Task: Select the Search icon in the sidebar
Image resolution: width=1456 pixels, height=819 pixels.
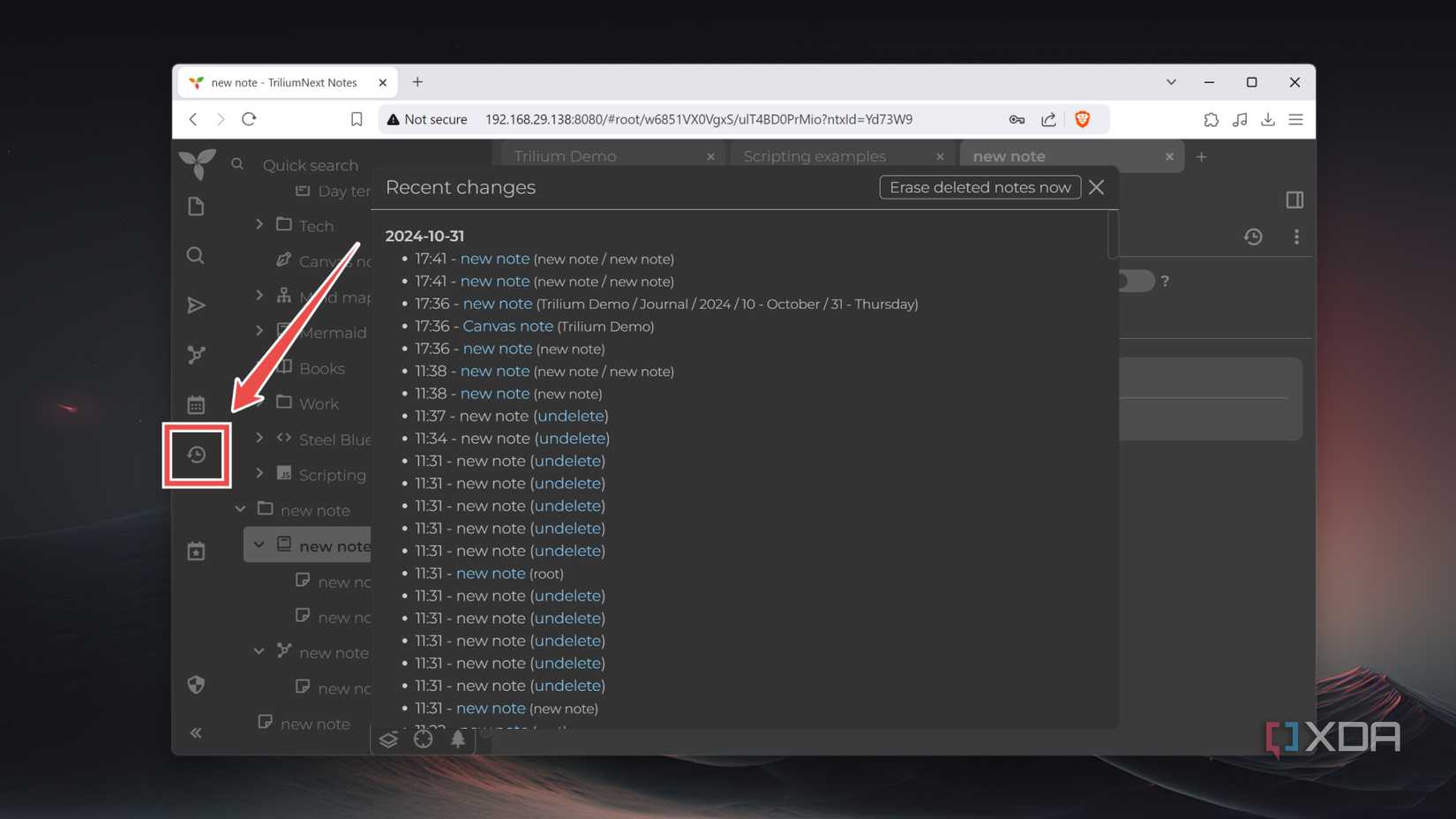Action: (x=196, y=256)
